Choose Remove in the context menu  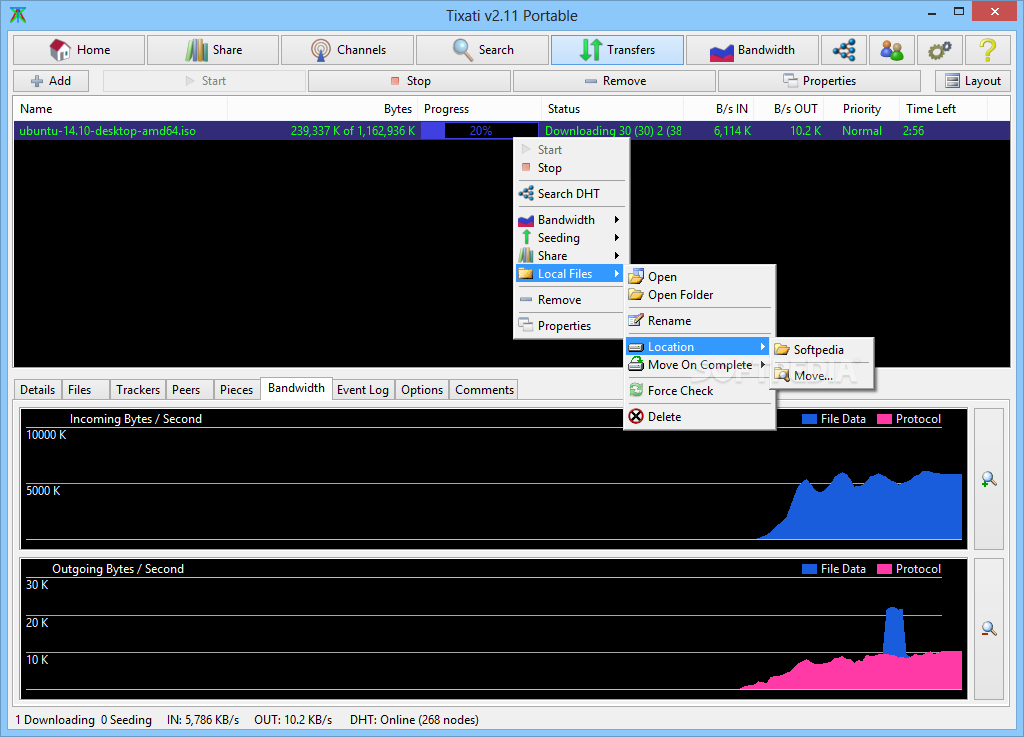pyautogui.click(x=571, y=300)
